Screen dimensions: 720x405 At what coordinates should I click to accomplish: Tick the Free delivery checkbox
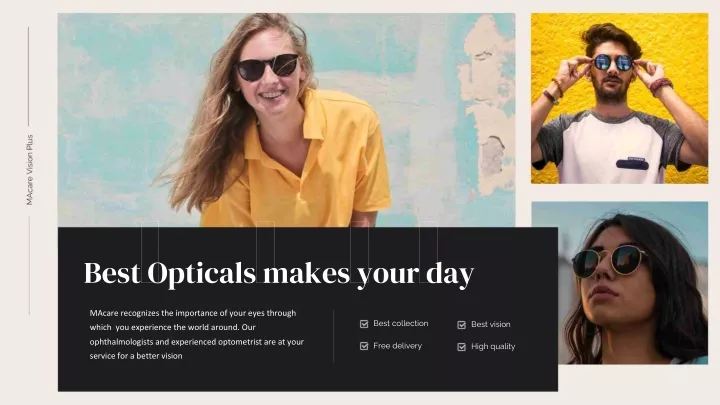tap(364, 346)
